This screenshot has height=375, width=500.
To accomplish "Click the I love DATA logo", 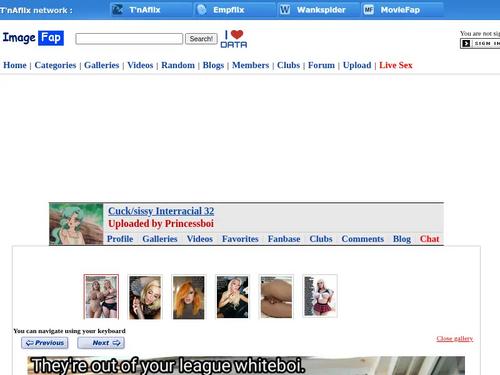I will point(234,39).
